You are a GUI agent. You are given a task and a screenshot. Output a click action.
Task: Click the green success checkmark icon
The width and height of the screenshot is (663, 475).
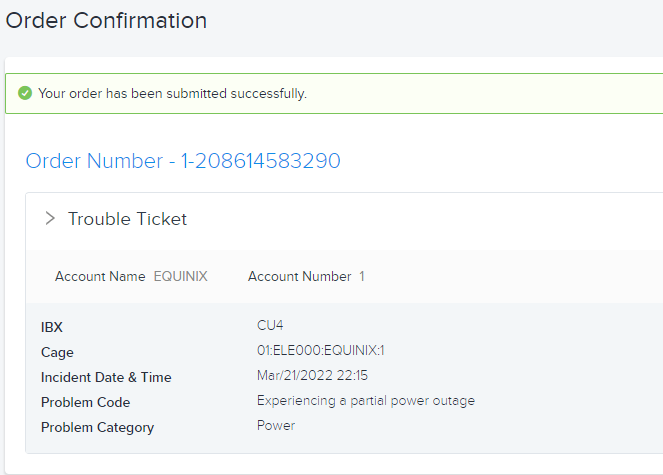tap(25, 93)
